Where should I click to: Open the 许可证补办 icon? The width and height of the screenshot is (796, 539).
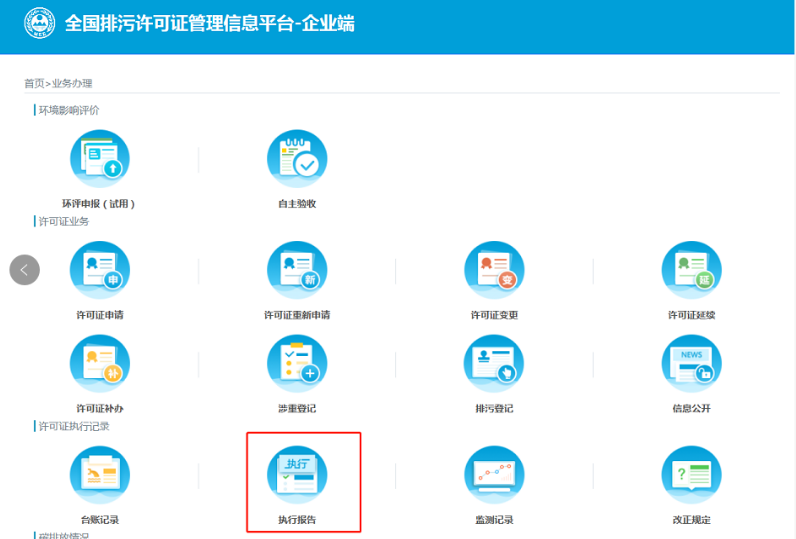point(99,365)
